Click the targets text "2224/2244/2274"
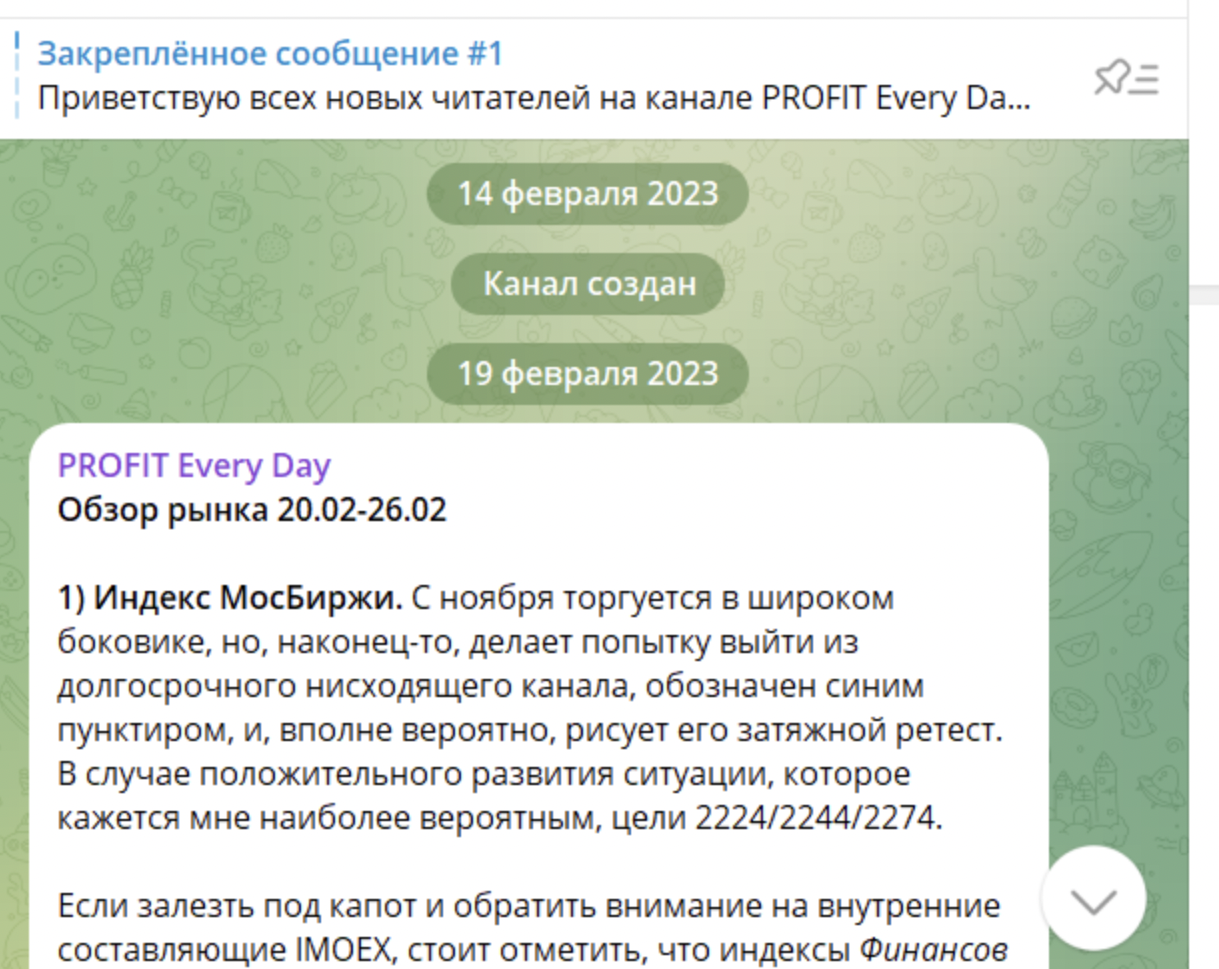The image size is (1219, 969). click(x=817, y=819)
